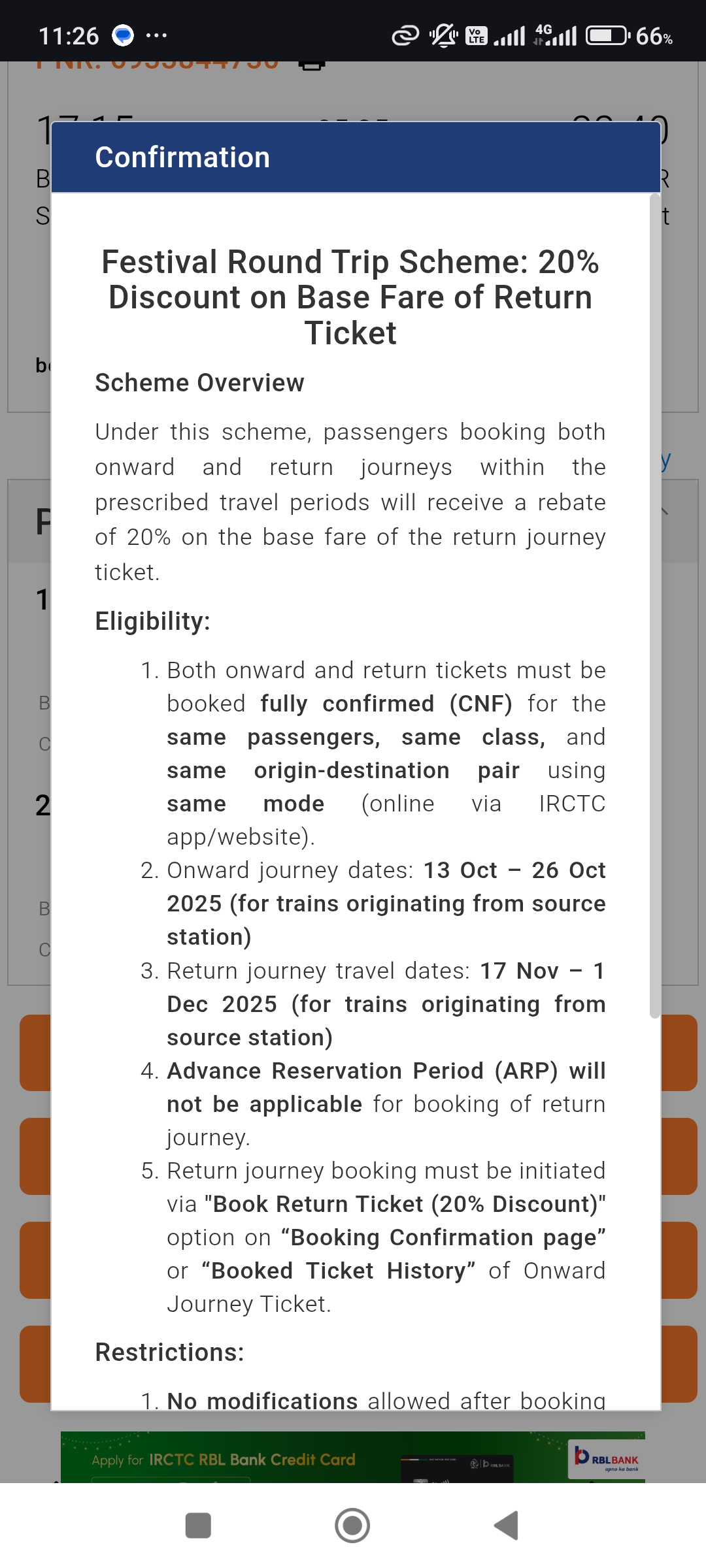Open recent apps with the square button
The width and height of the screenshot is (706, 1568).
click(198, 1526)
